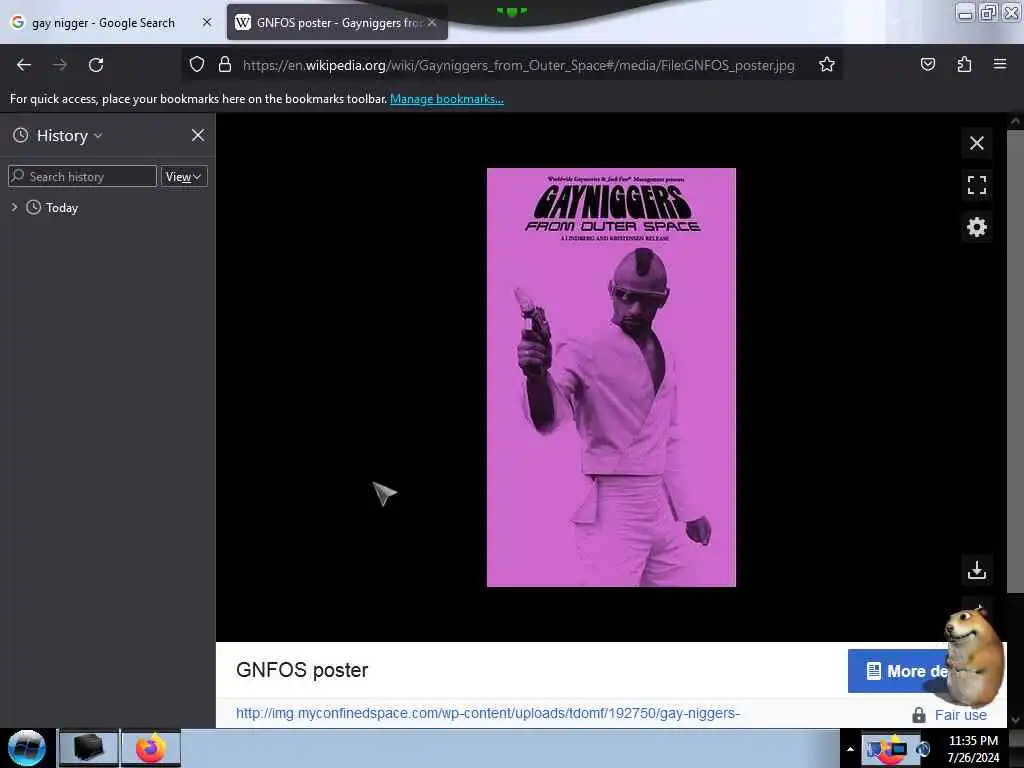Bookmark this page with the star
Screen dimensions: 1024x768
point(827,64)
